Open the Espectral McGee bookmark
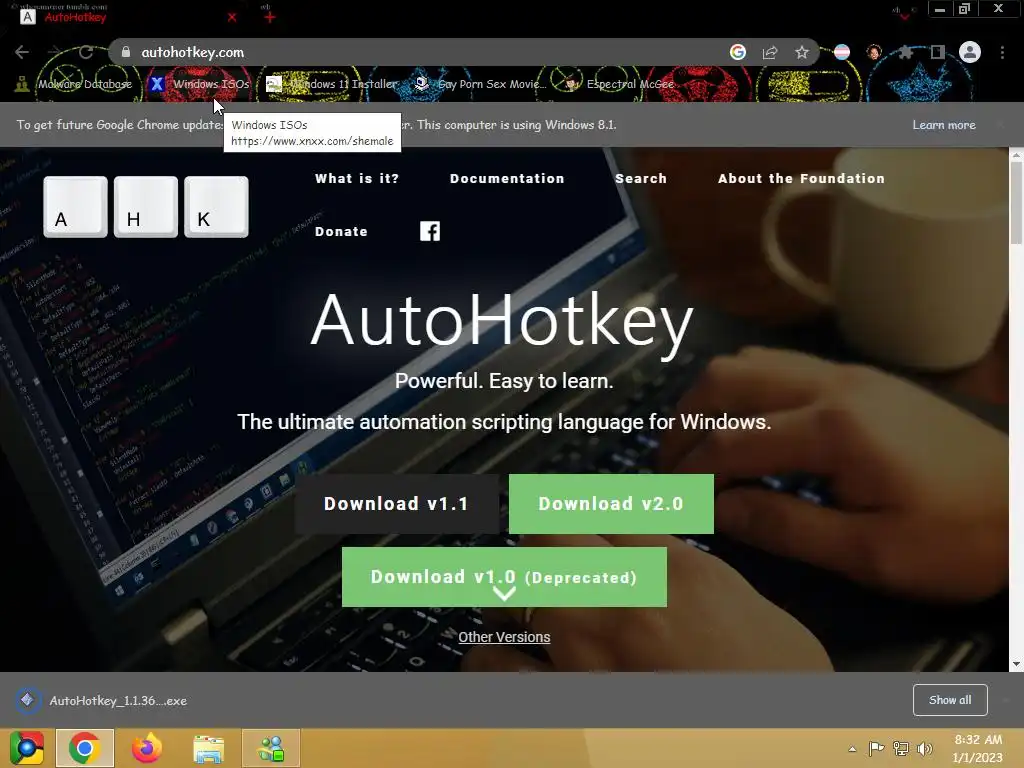The image size is (1024, 768). click(x=618, y=84)
